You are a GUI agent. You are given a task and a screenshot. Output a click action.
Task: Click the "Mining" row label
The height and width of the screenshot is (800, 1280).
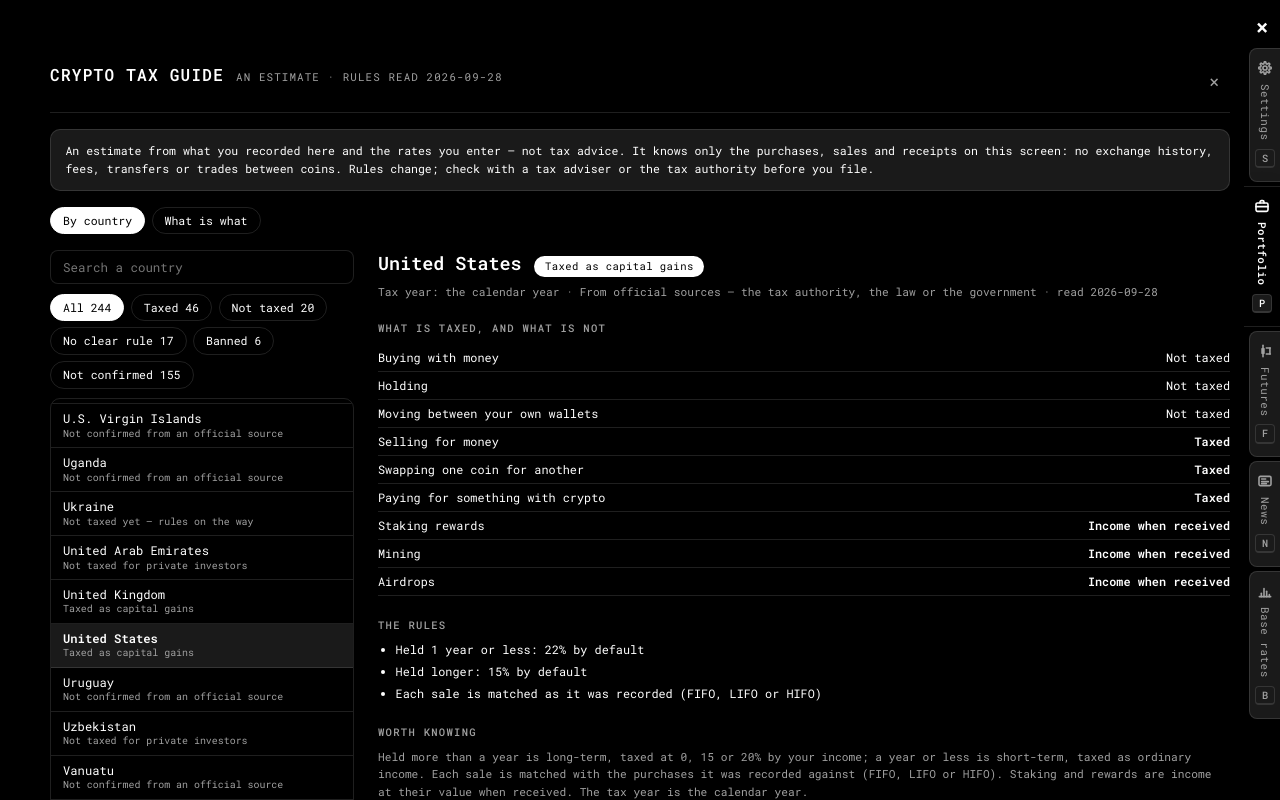point(399,554)
